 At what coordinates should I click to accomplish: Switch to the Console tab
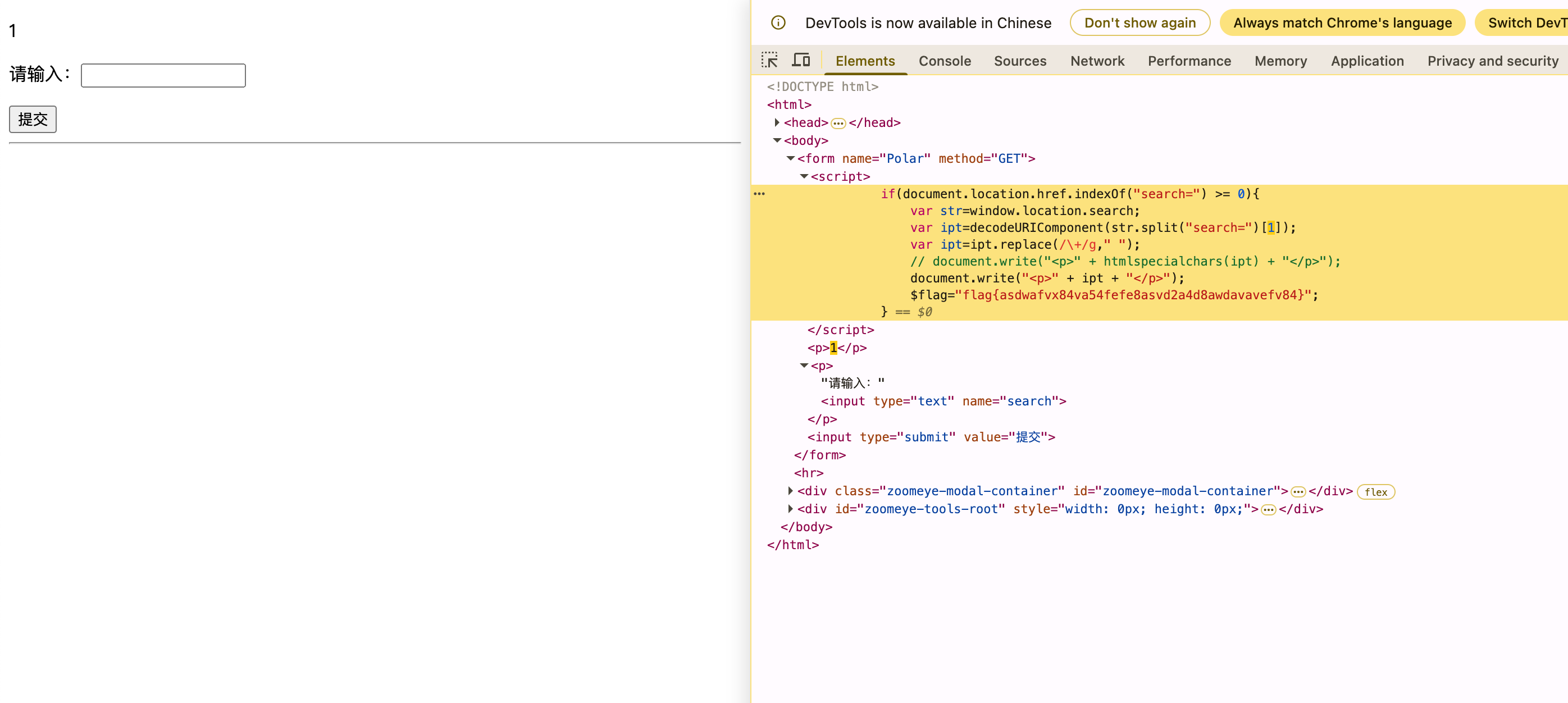pyautogui.click(x=944, y=61)
